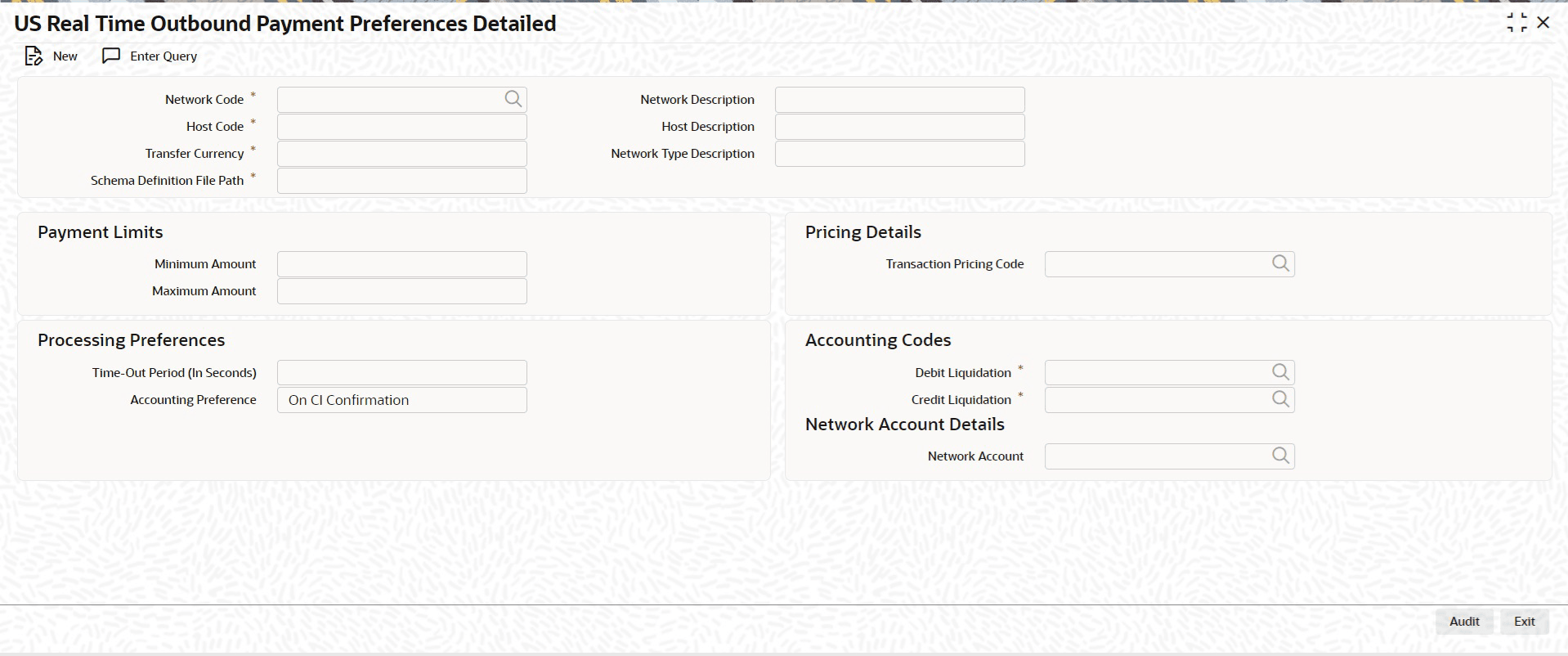Minimize the screen using the collapse icon

tap(1516, 23)
